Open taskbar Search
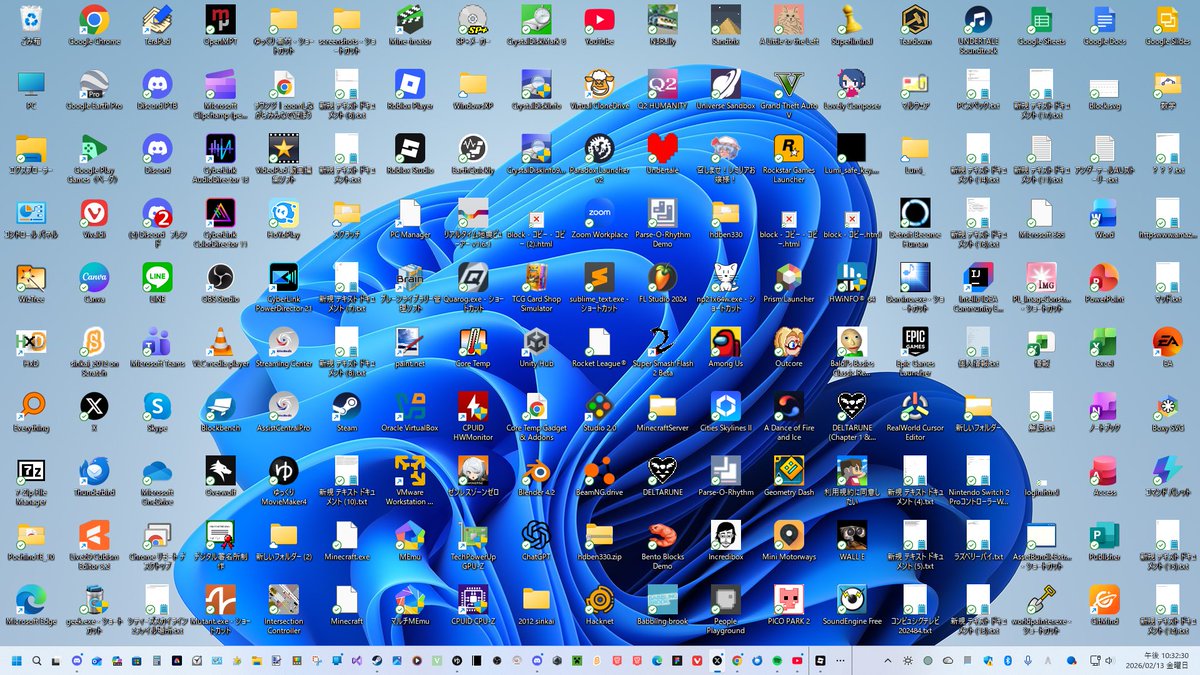This screenshot has width=1200, height=675. (37, 661)
